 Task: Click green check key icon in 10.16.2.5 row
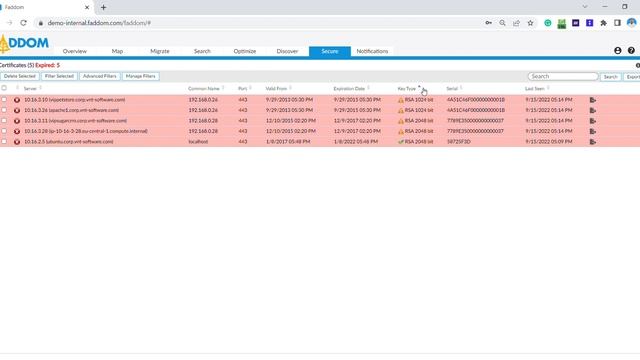(401, 142)
